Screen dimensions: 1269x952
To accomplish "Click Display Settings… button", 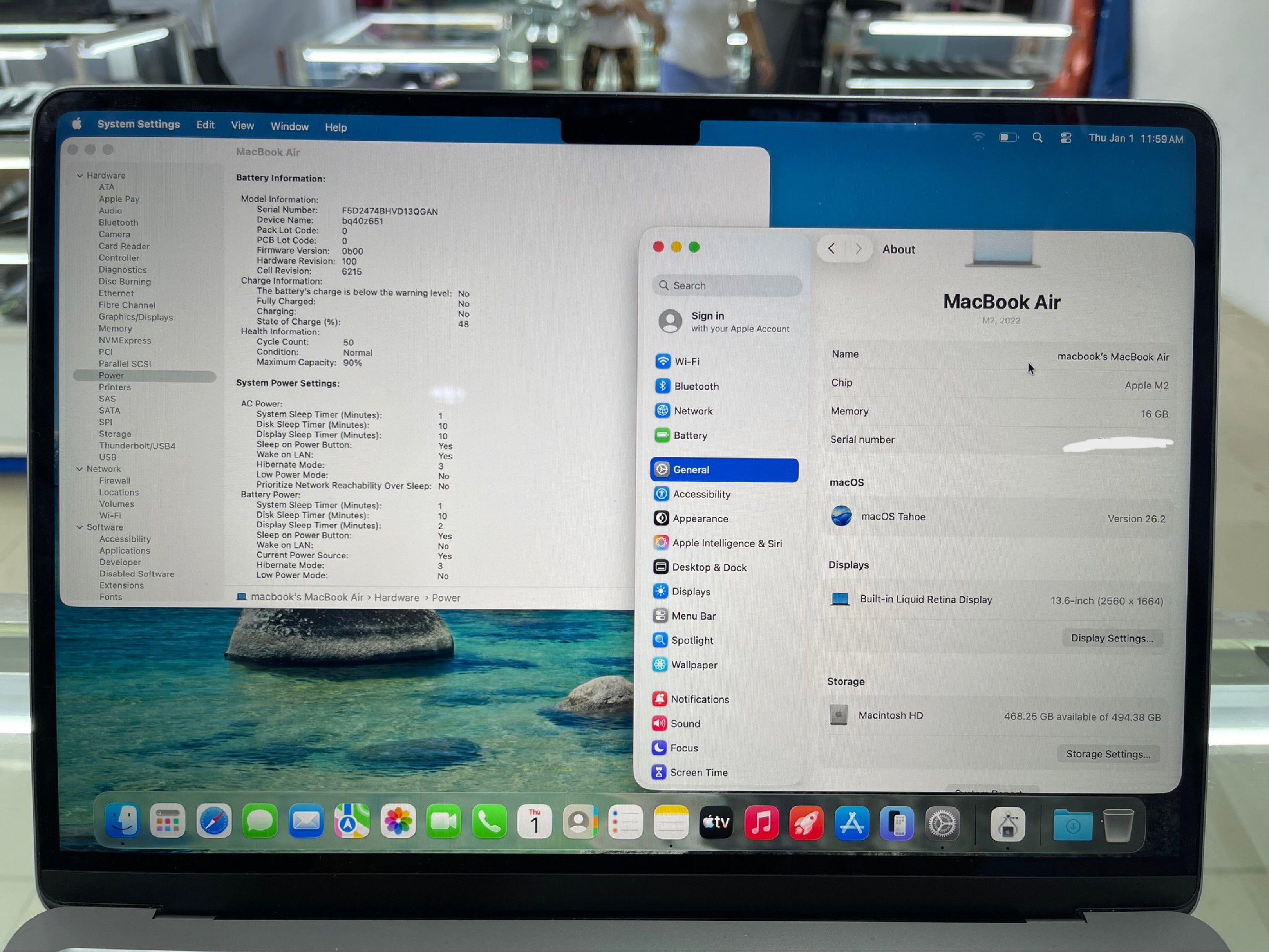I will click(x=1112, y=638).
